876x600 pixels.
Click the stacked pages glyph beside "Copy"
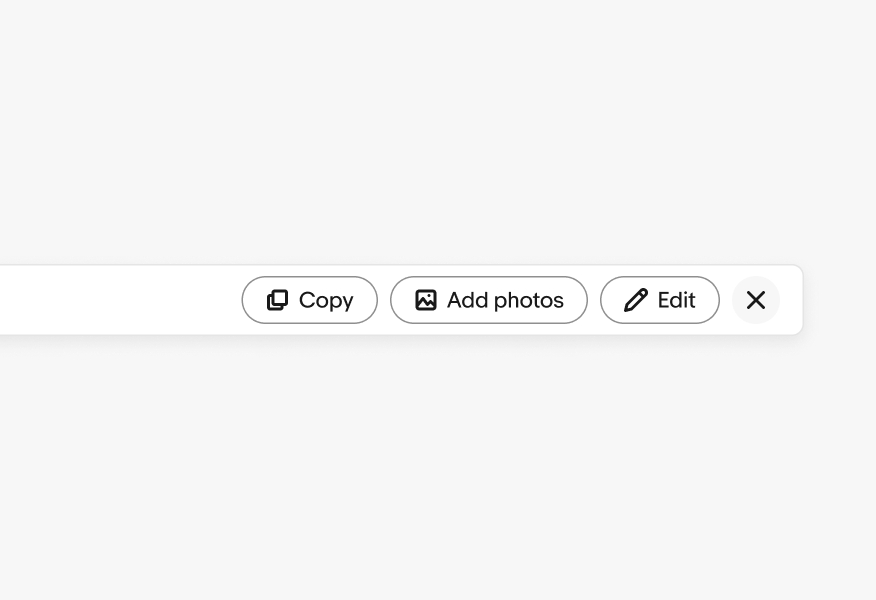point(278,300)
